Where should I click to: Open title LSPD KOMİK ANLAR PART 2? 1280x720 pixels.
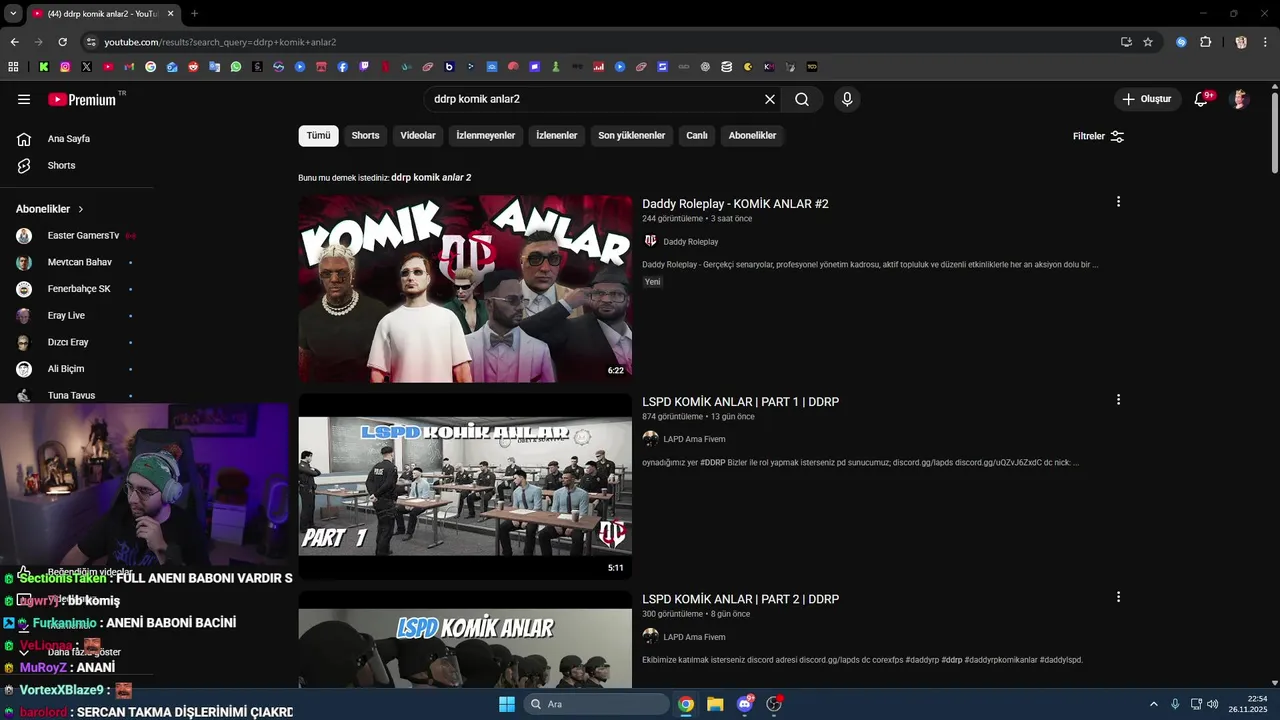point(740,599)
